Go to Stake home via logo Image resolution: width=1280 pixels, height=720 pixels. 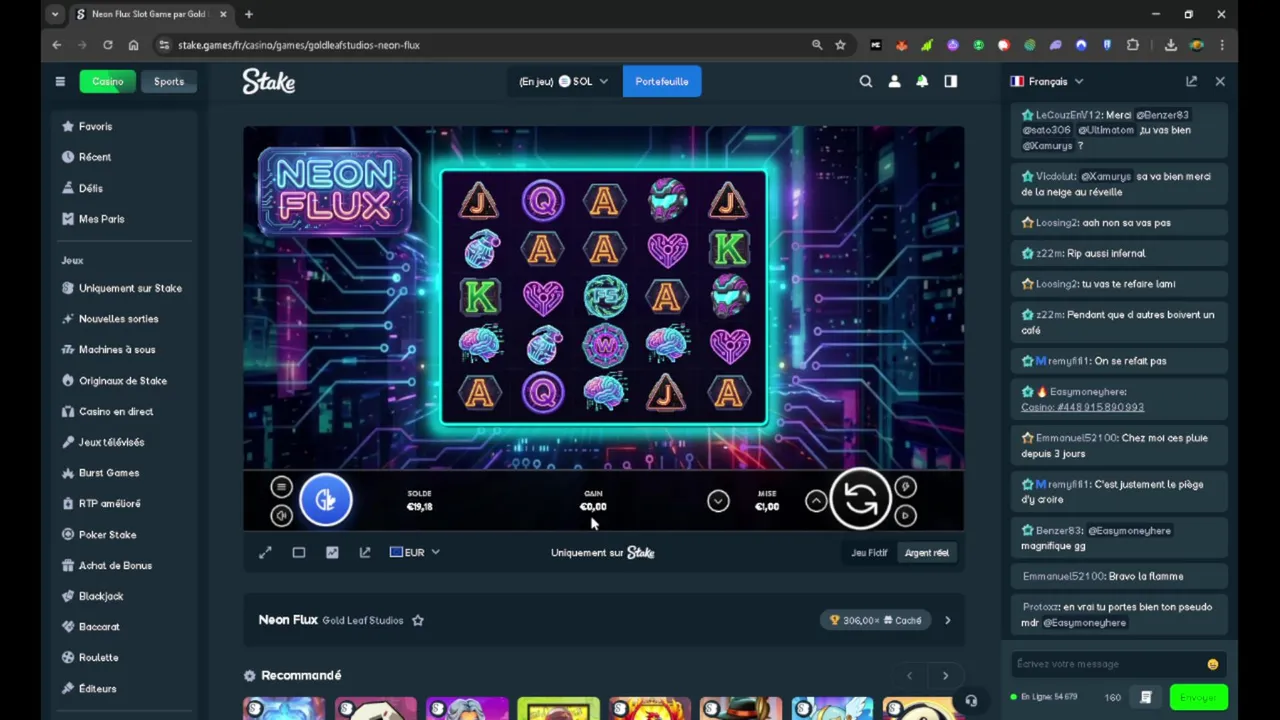pyautogui.click(x=268, y=82)
